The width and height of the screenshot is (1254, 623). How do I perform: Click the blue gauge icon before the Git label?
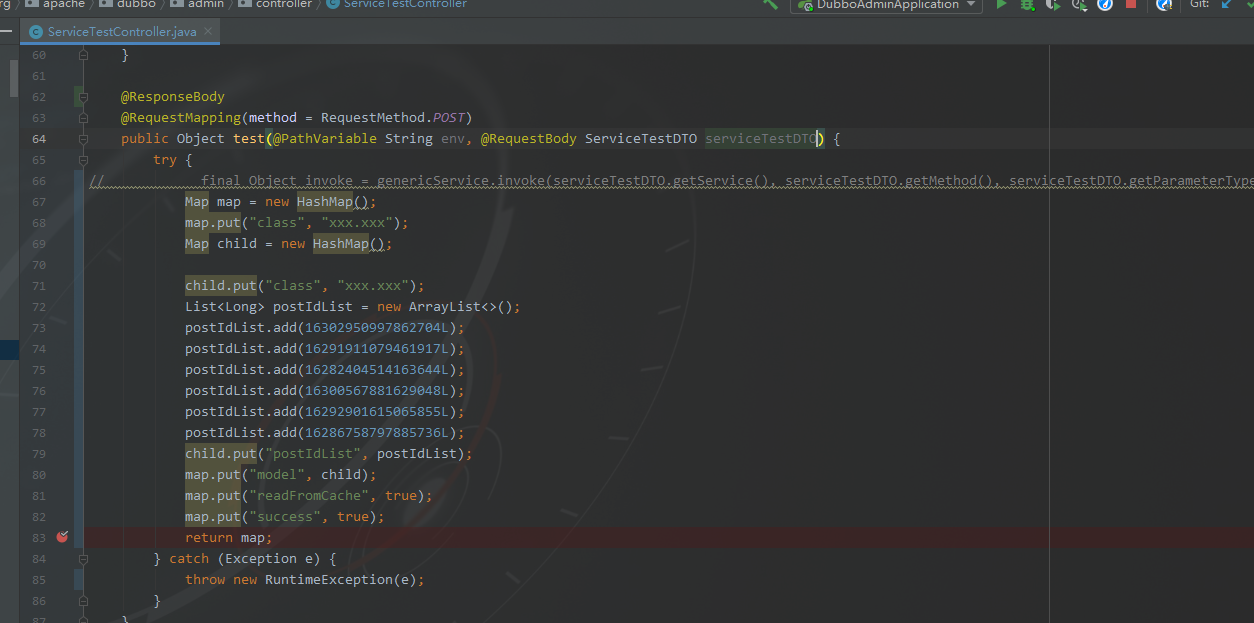[1164, 5]
